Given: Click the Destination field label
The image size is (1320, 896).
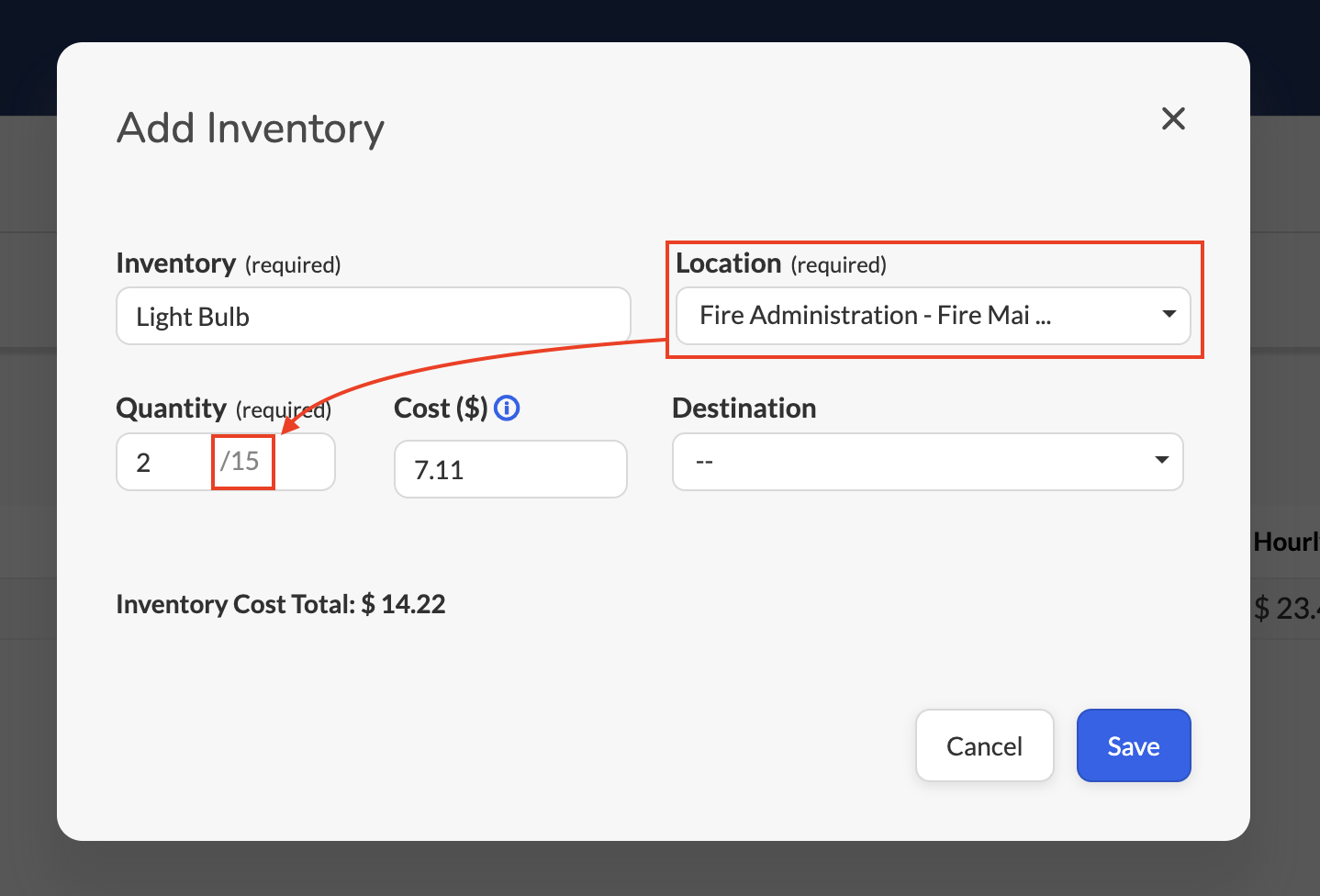Looking at the screenshot, I should 744,408.
